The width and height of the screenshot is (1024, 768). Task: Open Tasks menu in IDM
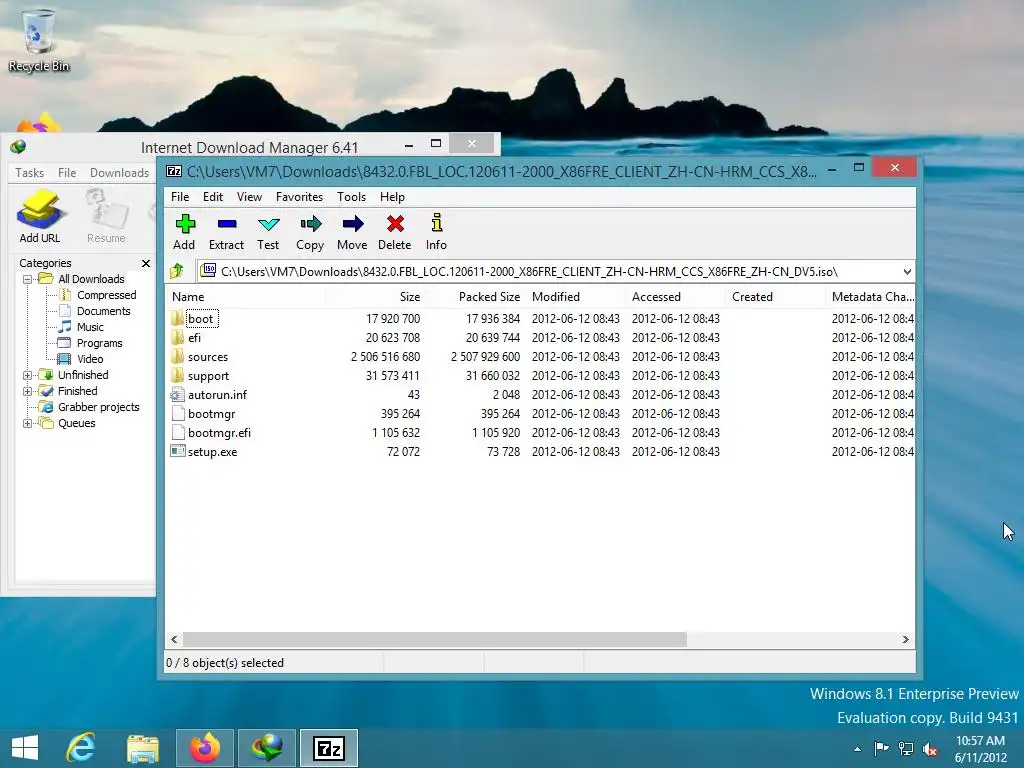(x=29, y=172)
